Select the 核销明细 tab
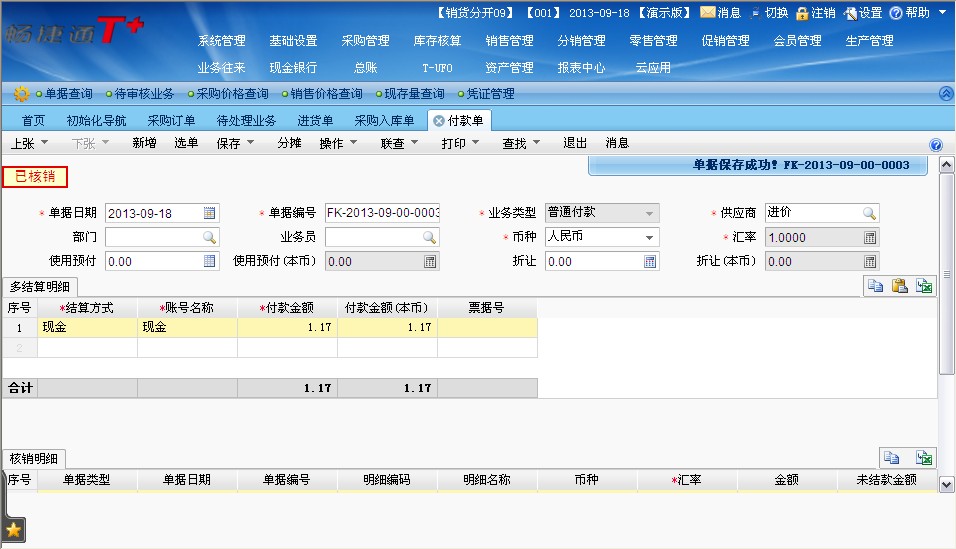This screenshot has width=956, height=549. coord(34,459)
